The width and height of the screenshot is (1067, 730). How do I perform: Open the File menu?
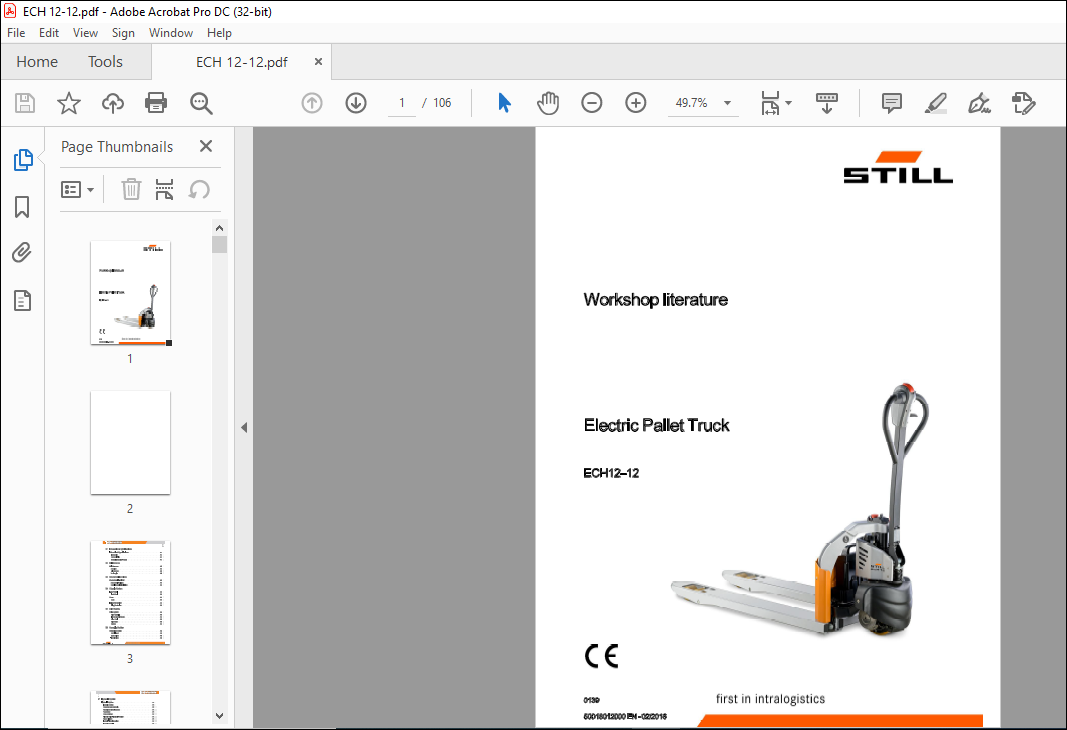[x=16, y=33]
